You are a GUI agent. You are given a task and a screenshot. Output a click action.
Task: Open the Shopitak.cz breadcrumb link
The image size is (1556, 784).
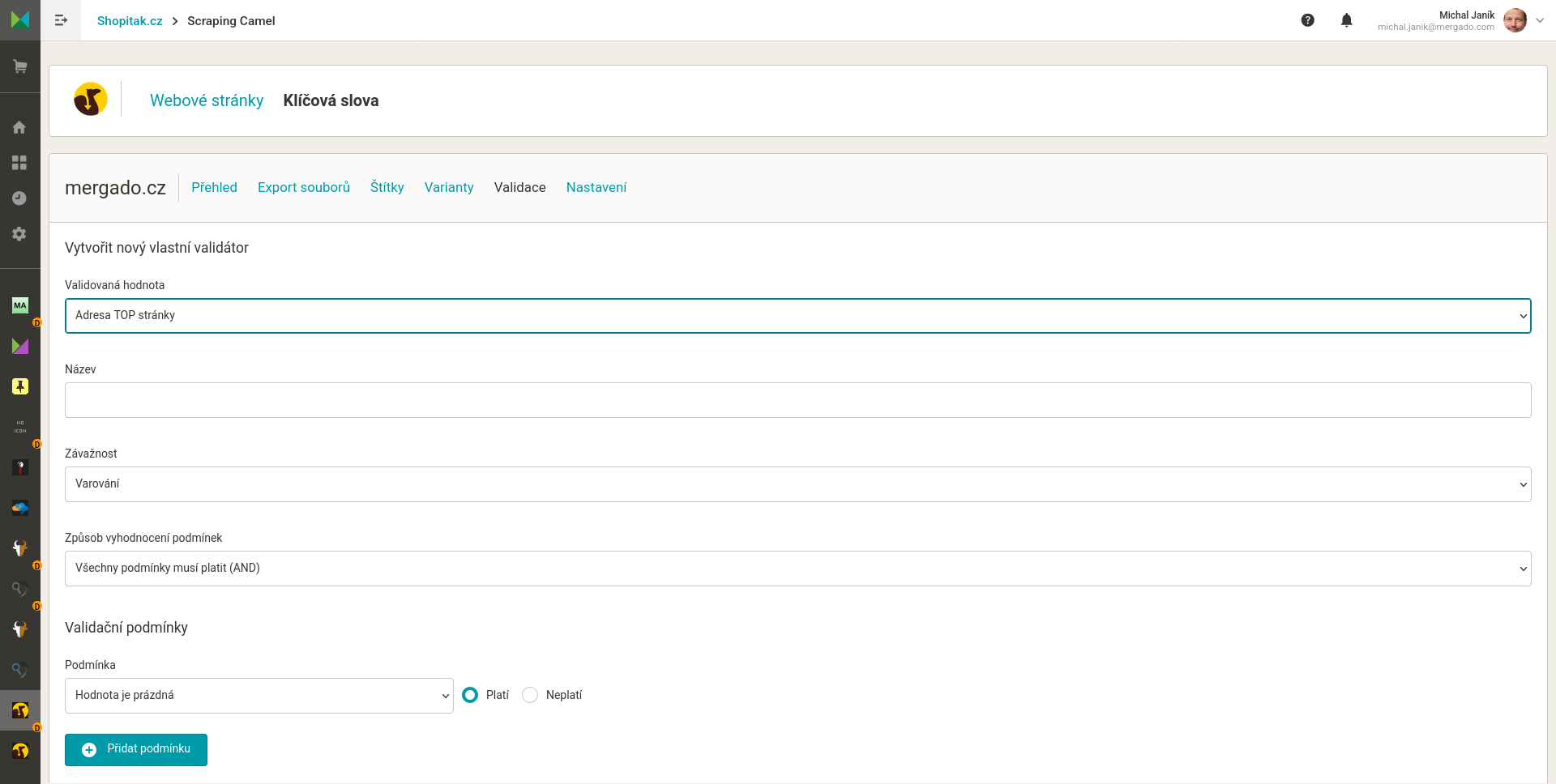[x=130, y=21]
